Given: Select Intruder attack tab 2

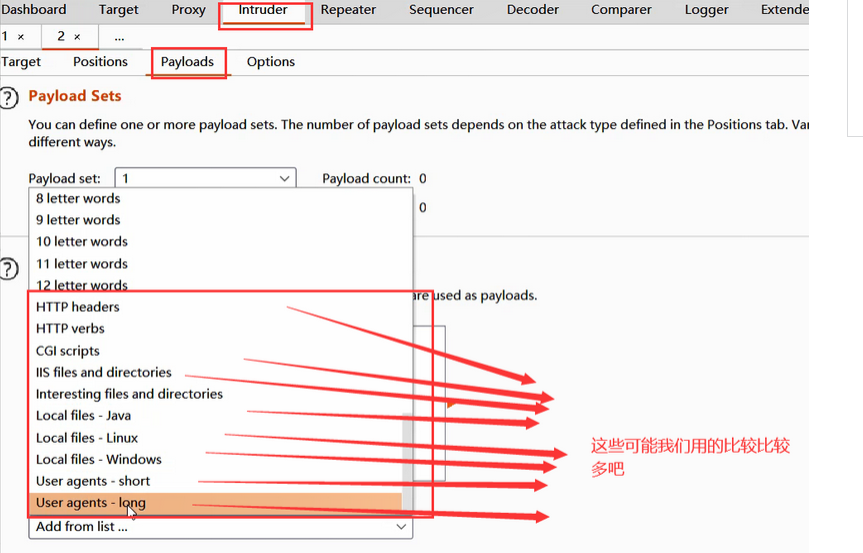Looking at the screenshot, I should (x=61, y=36).
